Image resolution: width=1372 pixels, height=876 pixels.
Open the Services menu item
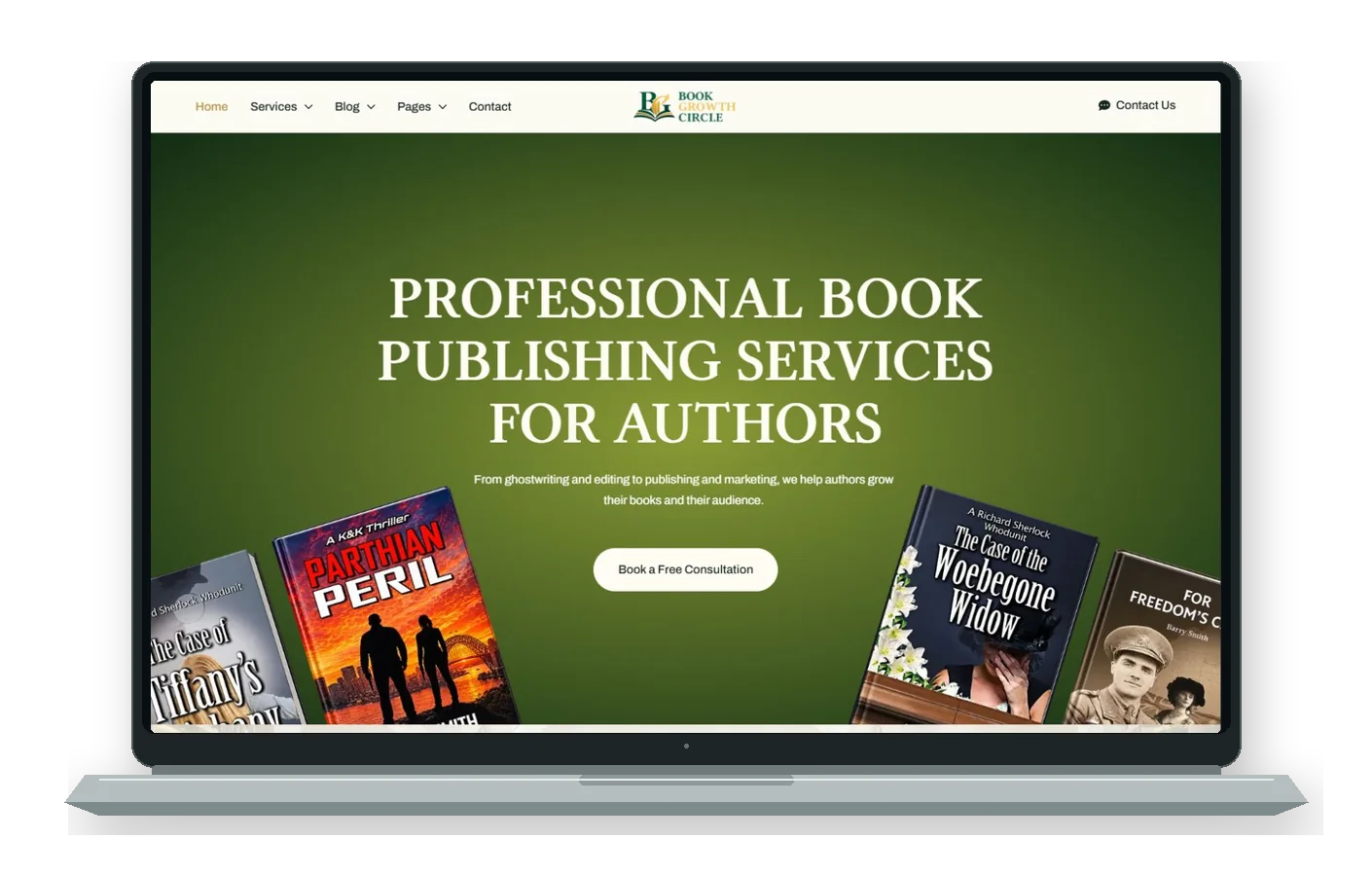click(x=273, y=107)
